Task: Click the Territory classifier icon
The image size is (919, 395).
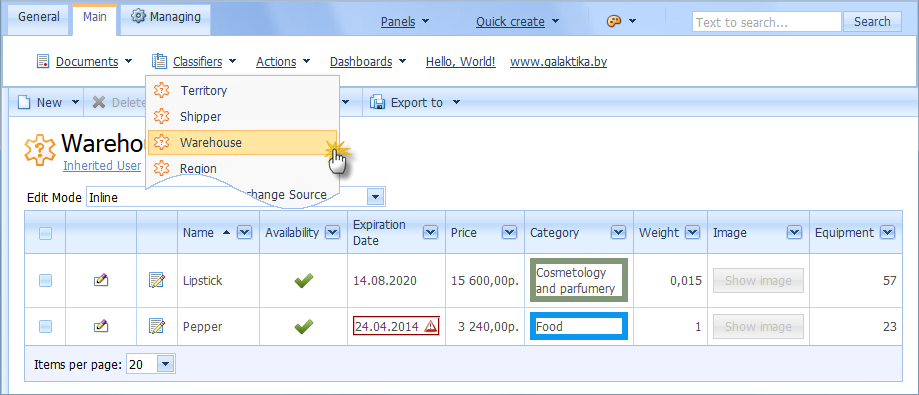Action: click(x=161, y=91)
